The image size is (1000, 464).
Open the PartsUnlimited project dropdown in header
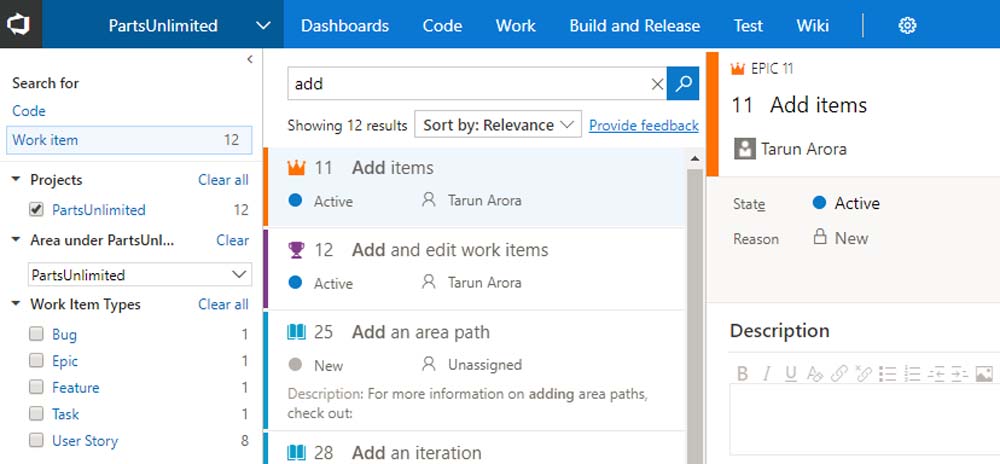[x=263, y=25]
